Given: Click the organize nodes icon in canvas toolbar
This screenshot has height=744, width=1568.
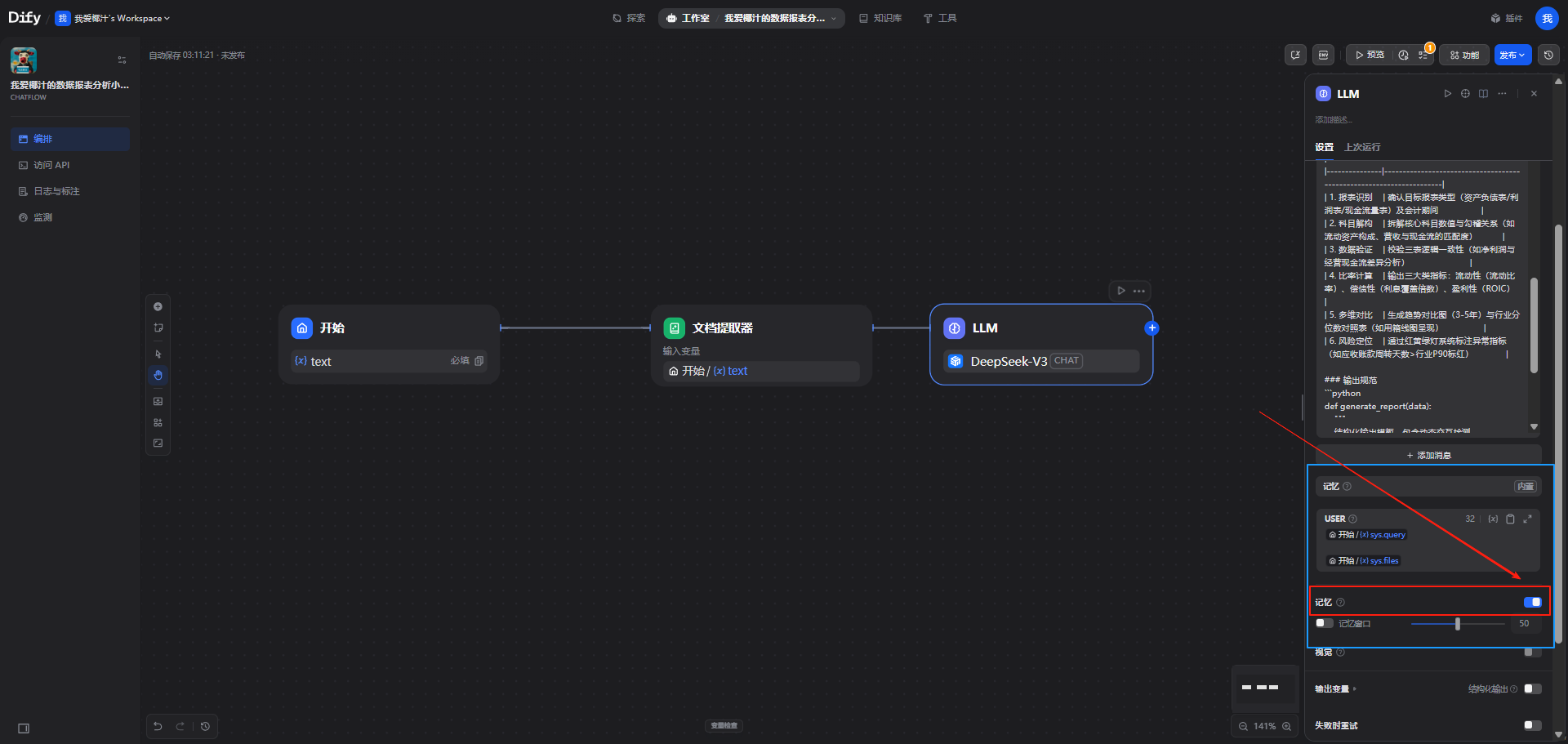Looking at the screenshot, I should 158,422.
